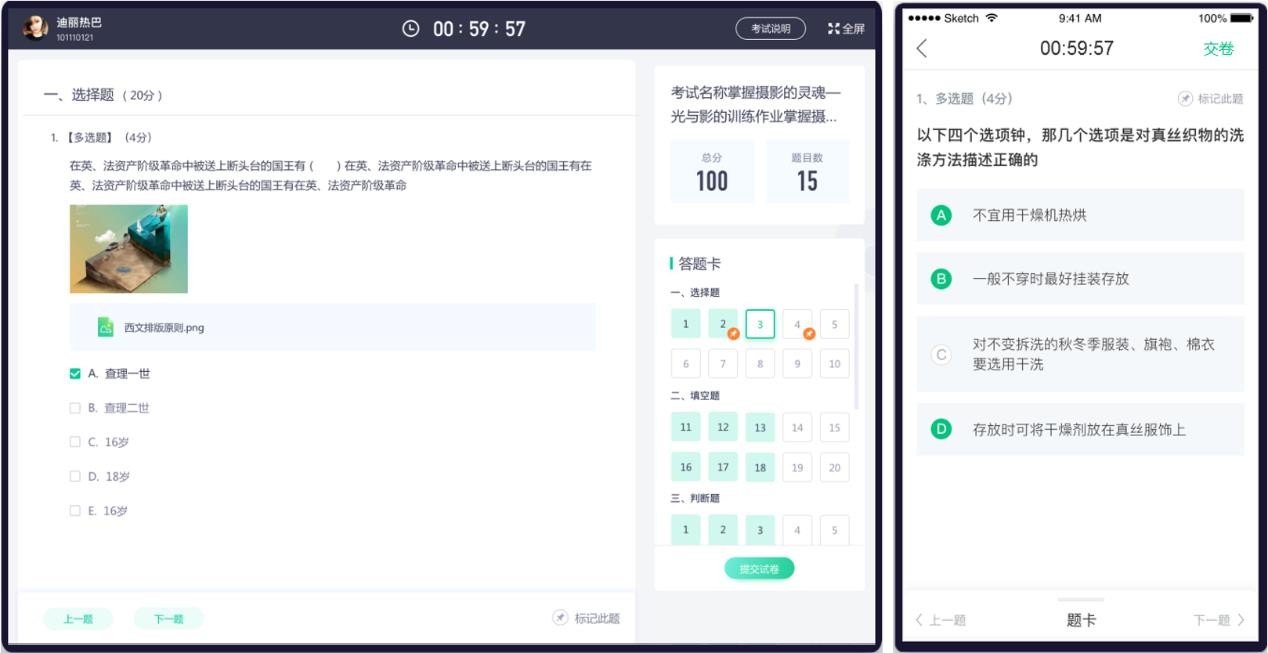Click the answer card vertical scrollbar

coord(855,345)
